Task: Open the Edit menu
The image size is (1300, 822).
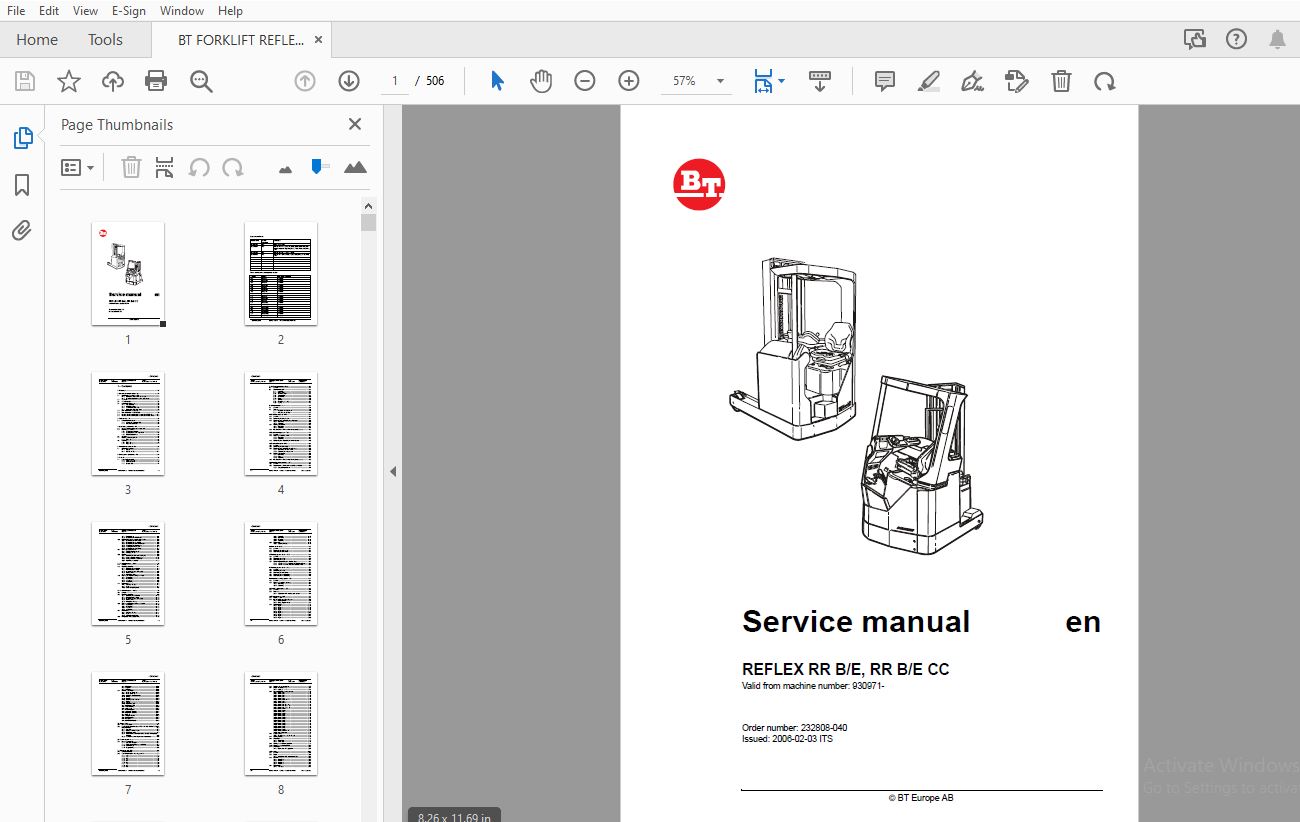Action: coord(48,10)
